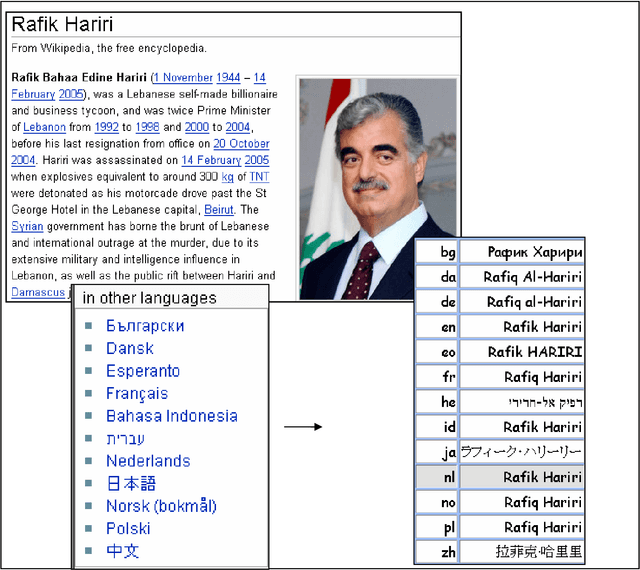The height and width of the screenshot is (570, 640).
Task: Open the 中文 language version
Action: (122, 551)
